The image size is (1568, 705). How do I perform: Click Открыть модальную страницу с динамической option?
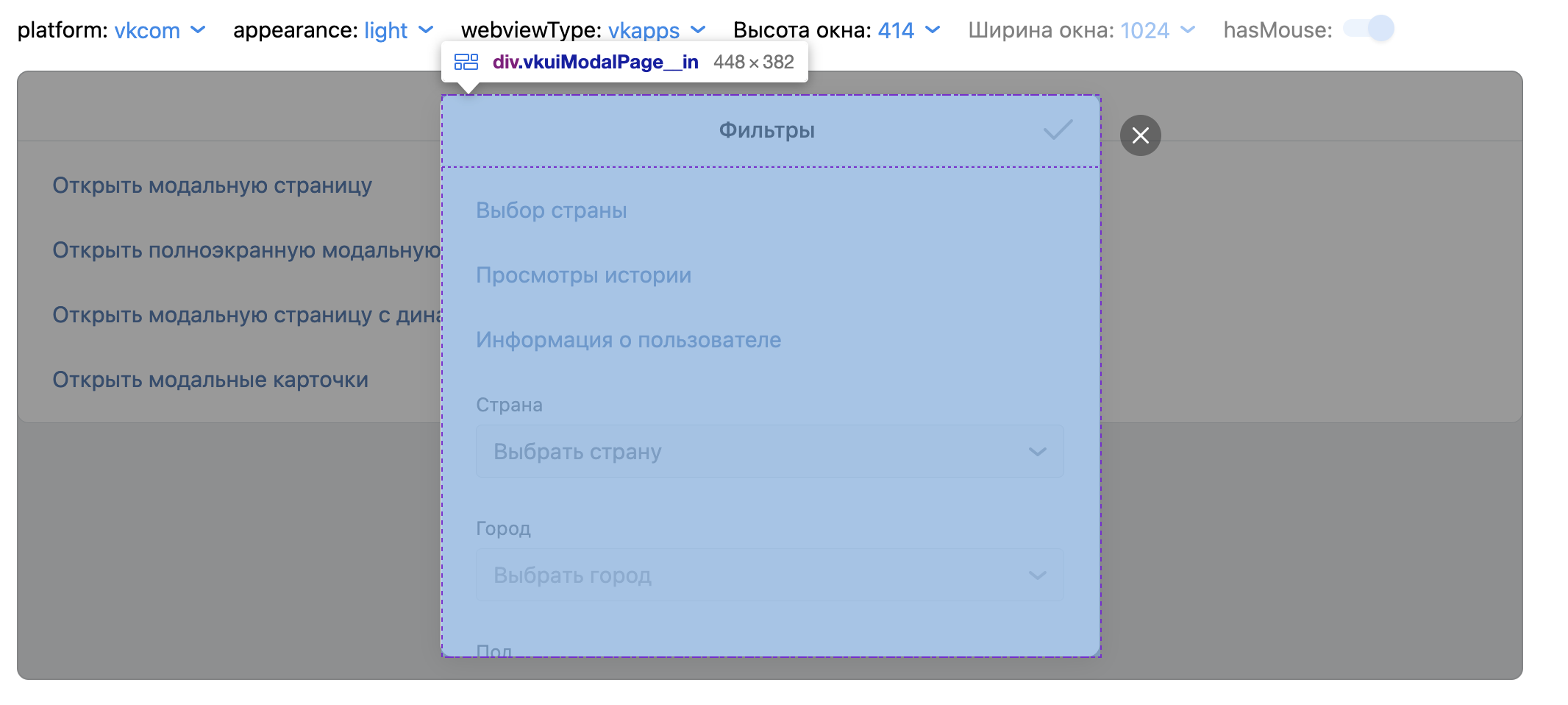coord(246,315)
